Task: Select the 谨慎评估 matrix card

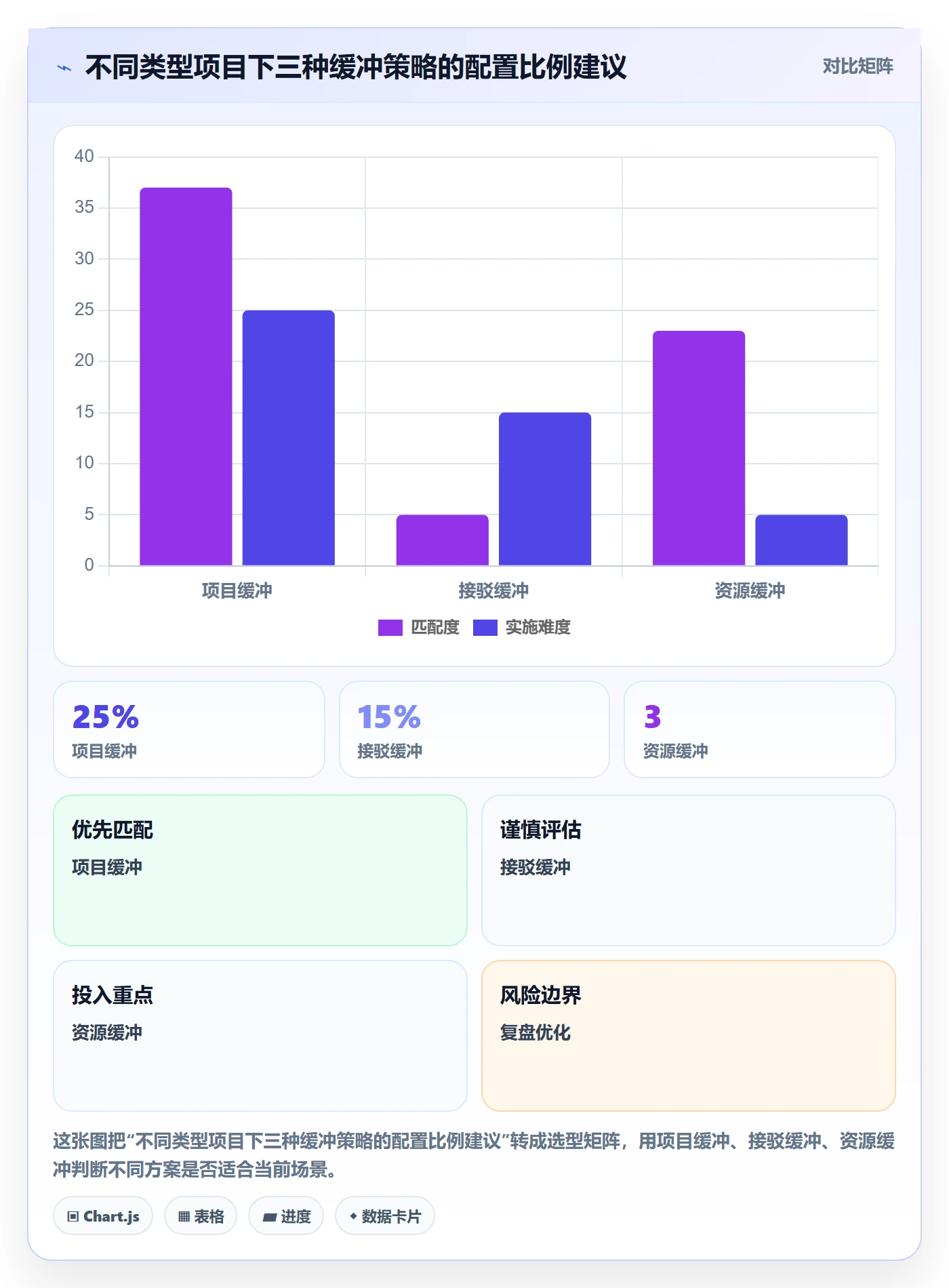Action: [x=689, y=870]
